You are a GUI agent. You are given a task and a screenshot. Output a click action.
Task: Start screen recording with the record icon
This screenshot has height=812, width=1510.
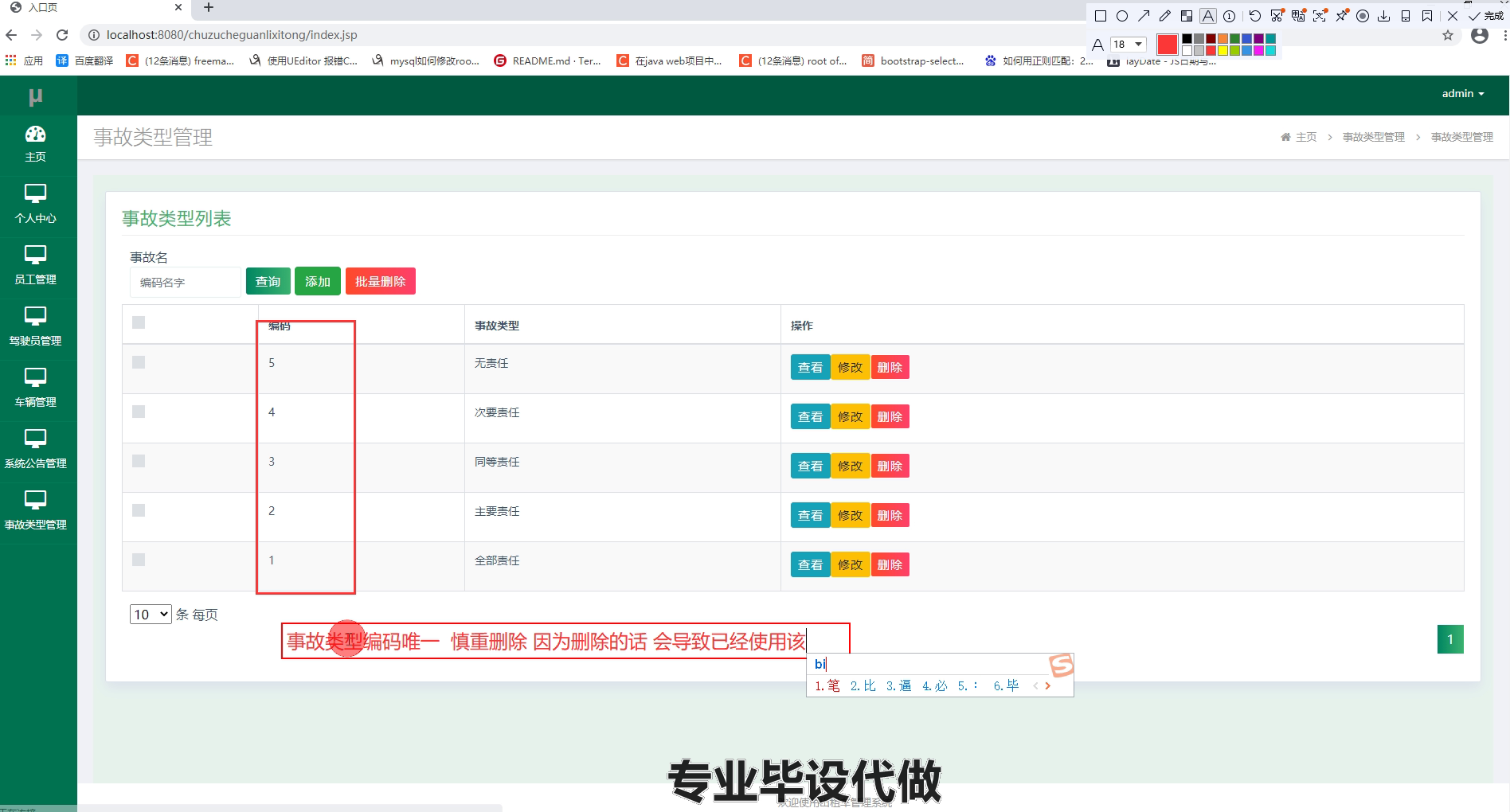[x=1363, y=16]
